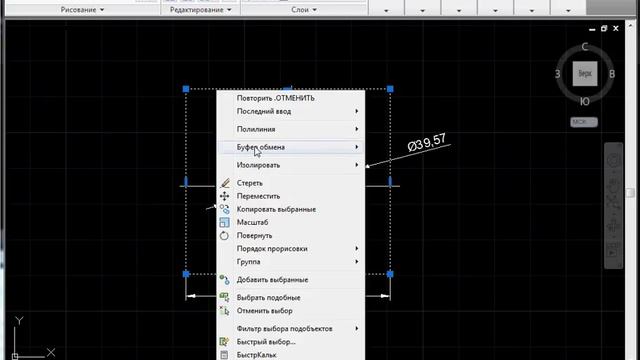Viewport: 640px width, 360px height.
Task: Select the Полилиния menu entry
Action: (x=291, y=129)
